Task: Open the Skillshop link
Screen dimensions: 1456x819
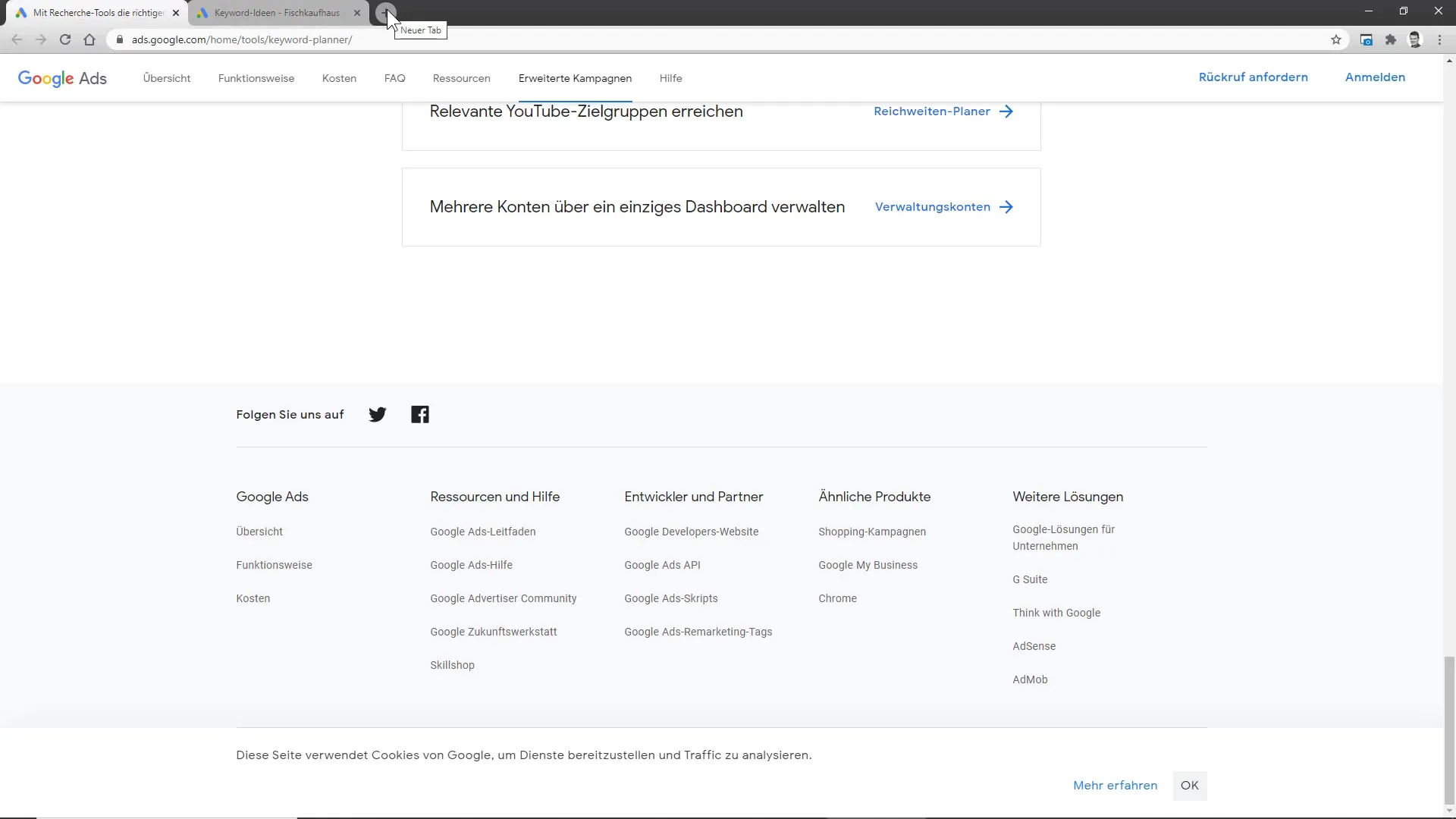Action: coord(452,665)
